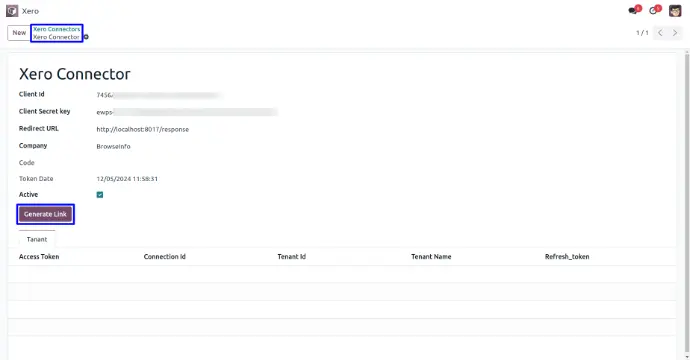
Task: Open the Xero Connectors breadcrumb link
Action: 57,29
